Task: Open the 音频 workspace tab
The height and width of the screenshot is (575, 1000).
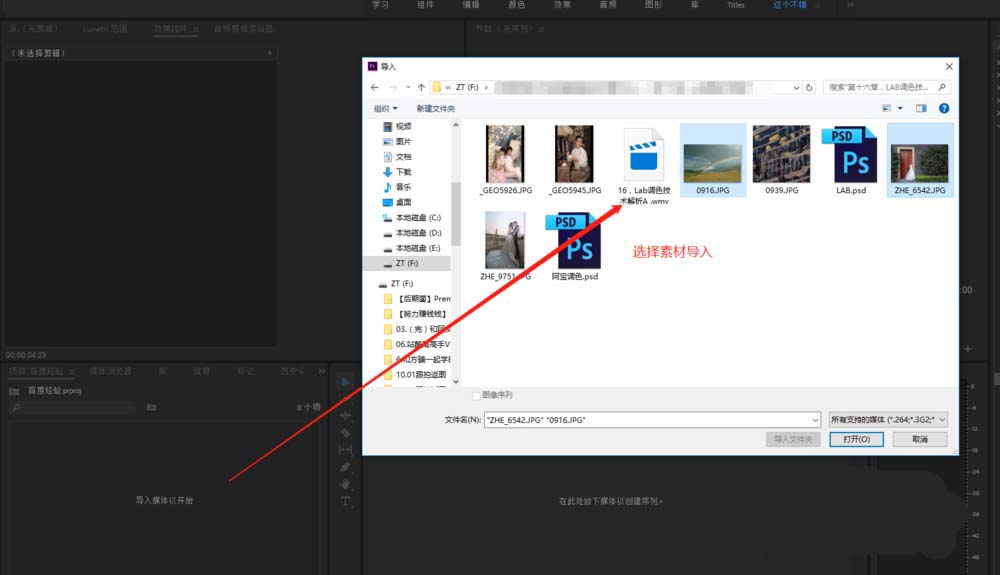Action: tap(608, 5)
